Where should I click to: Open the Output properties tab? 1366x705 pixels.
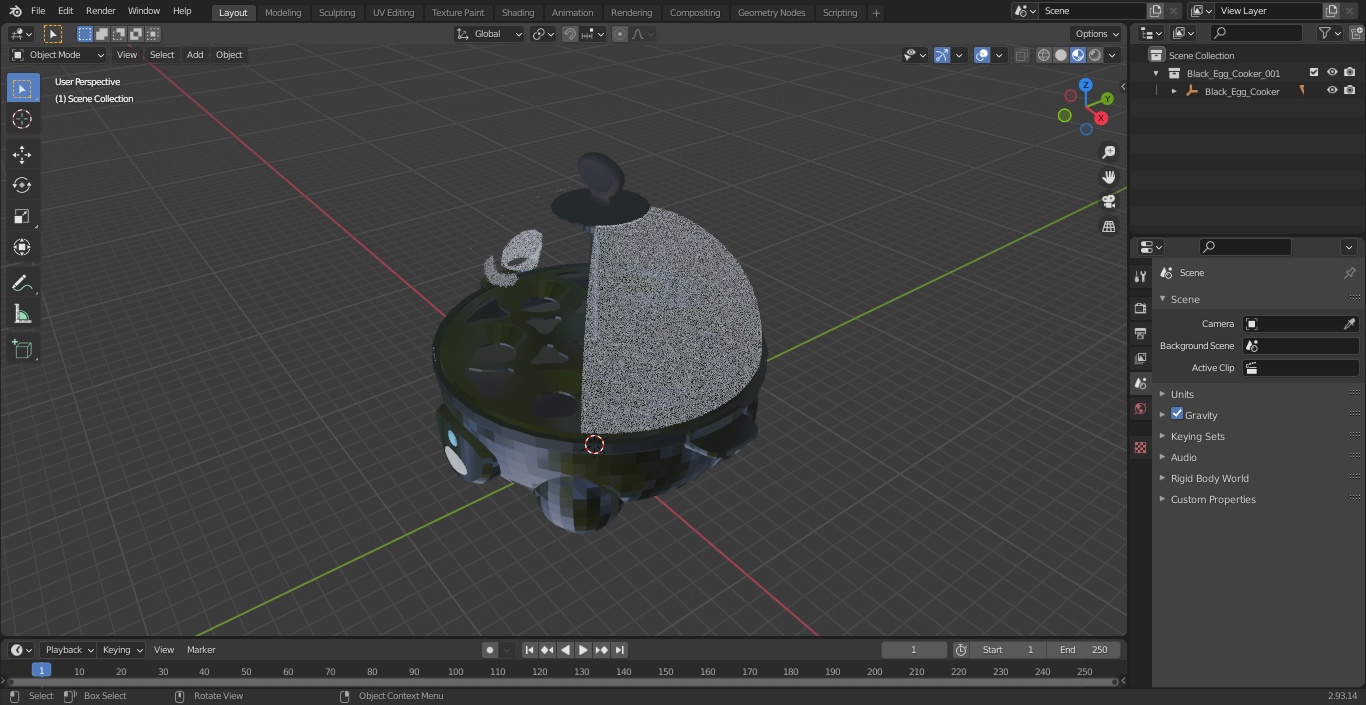pos(1140,333)
